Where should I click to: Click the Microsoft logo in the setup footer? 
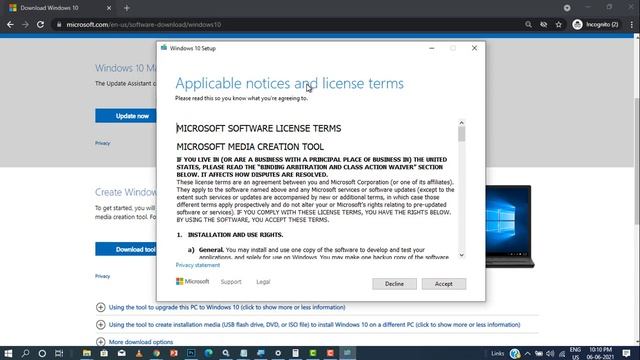(192, 282)
